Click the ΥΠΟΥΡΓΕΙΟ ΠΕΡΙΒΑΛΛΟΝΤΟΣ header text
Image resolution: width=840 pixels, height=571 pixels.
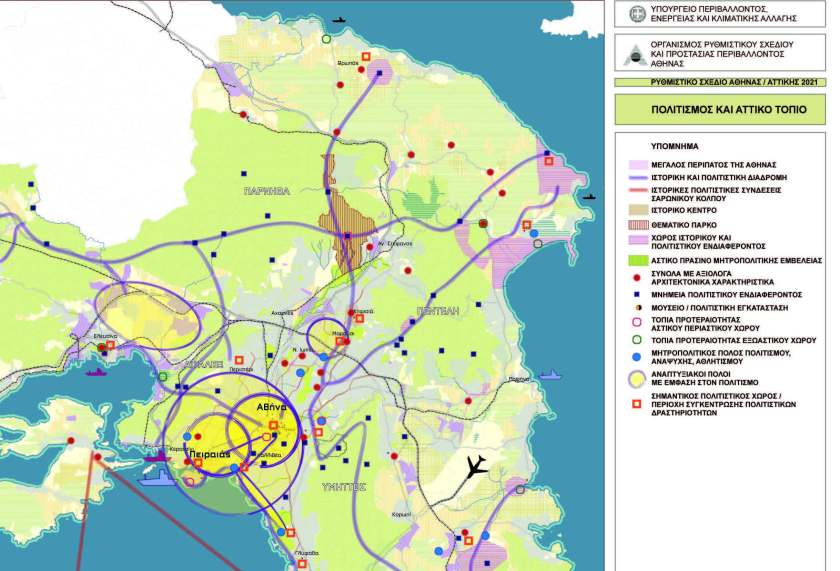pyautogui.click(x=724, y=14)
